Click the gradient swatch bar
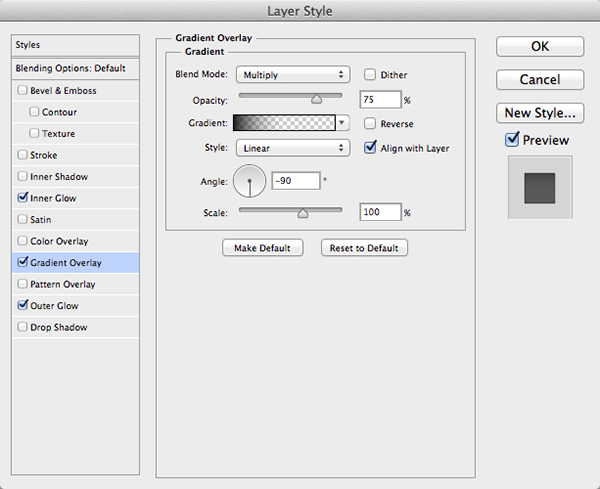The width and height of the screenshot is (600, 489). [x=284, y=123]
